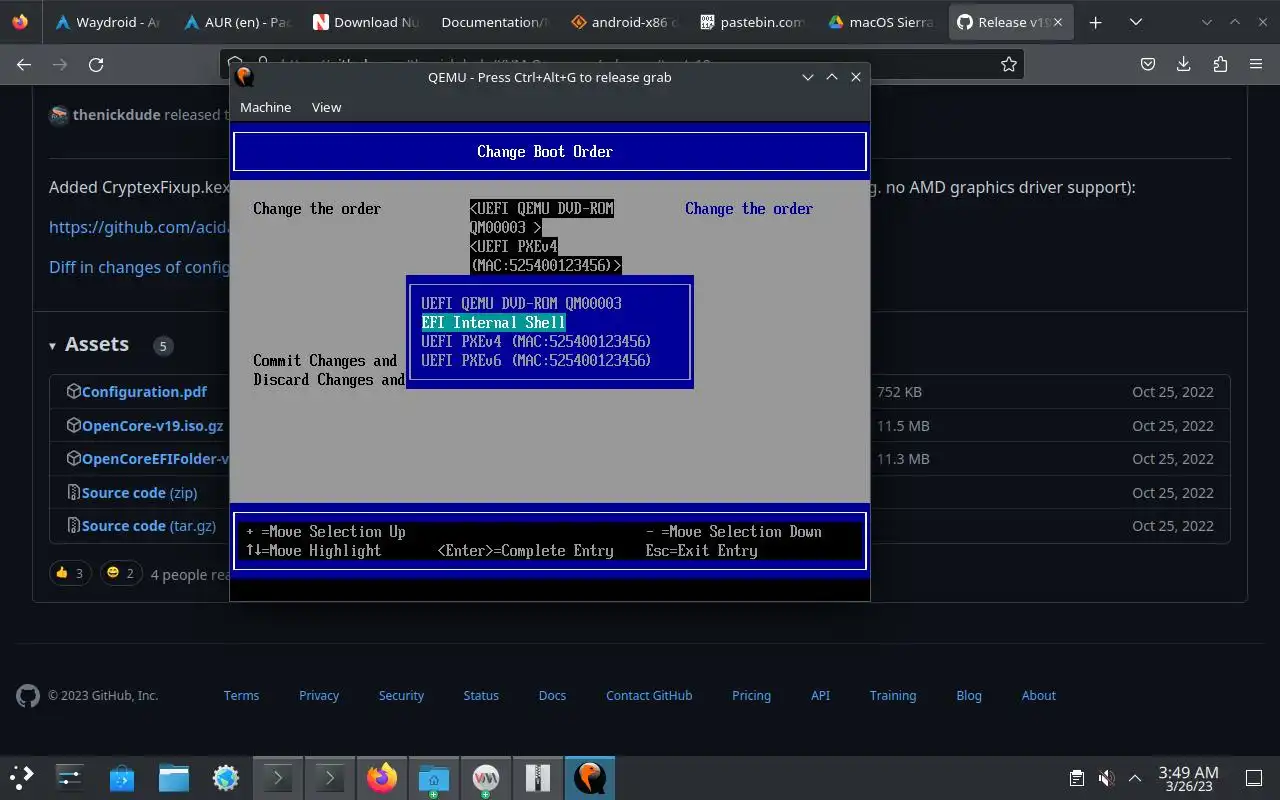Download OpenCoreEFIFolder asset
Image resolution: width=1280 pixels, height=800 pixels.
pyautogui.click(x=155, y=459)
